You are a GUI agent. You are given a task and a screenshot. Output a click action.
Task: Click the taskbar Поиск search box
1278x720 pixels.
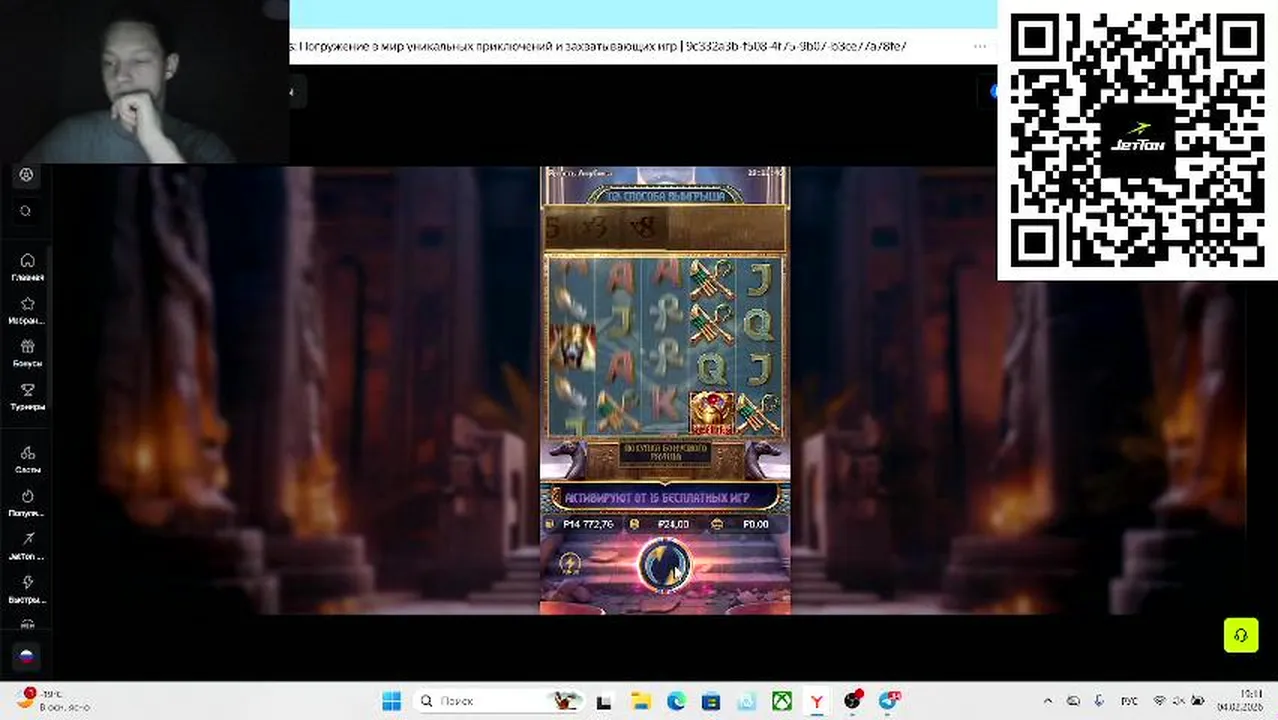498,701
